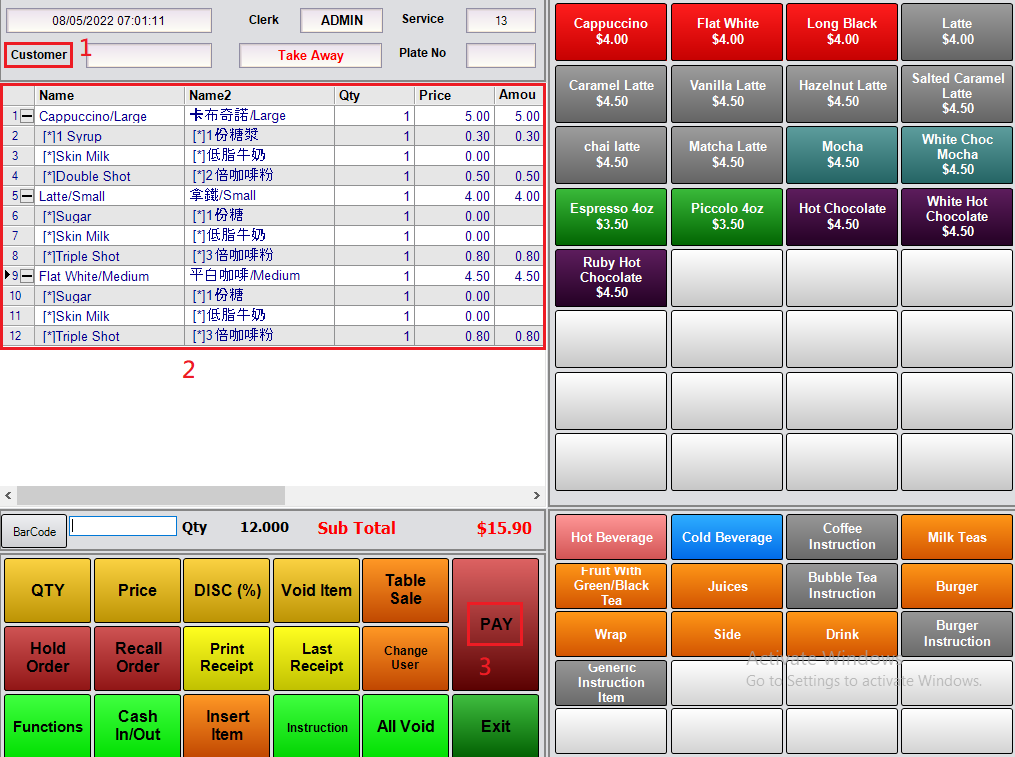Image resolution: width=1015 pixels, height=757 pixels.
Task: Click the green Instruction button
Action: click(316, 726)
